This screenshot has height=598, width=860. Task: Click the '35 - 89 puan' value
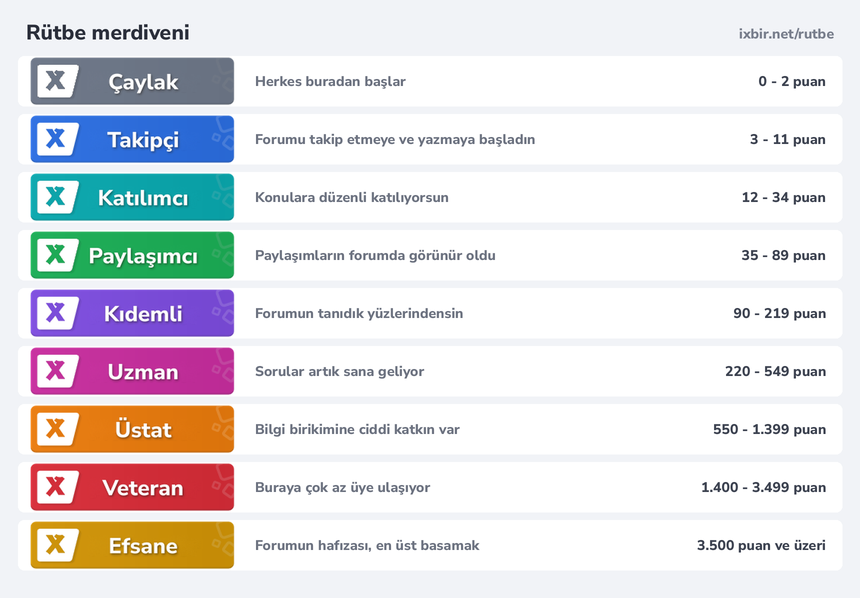(x=784, y=256)
